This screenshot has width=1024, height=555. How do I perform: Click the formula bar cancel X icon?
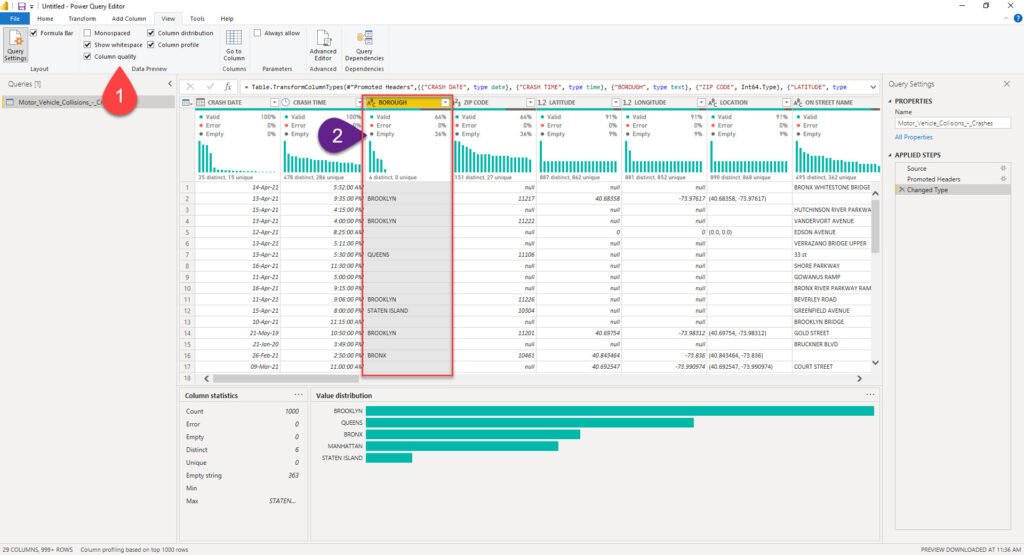pos(190,86)
